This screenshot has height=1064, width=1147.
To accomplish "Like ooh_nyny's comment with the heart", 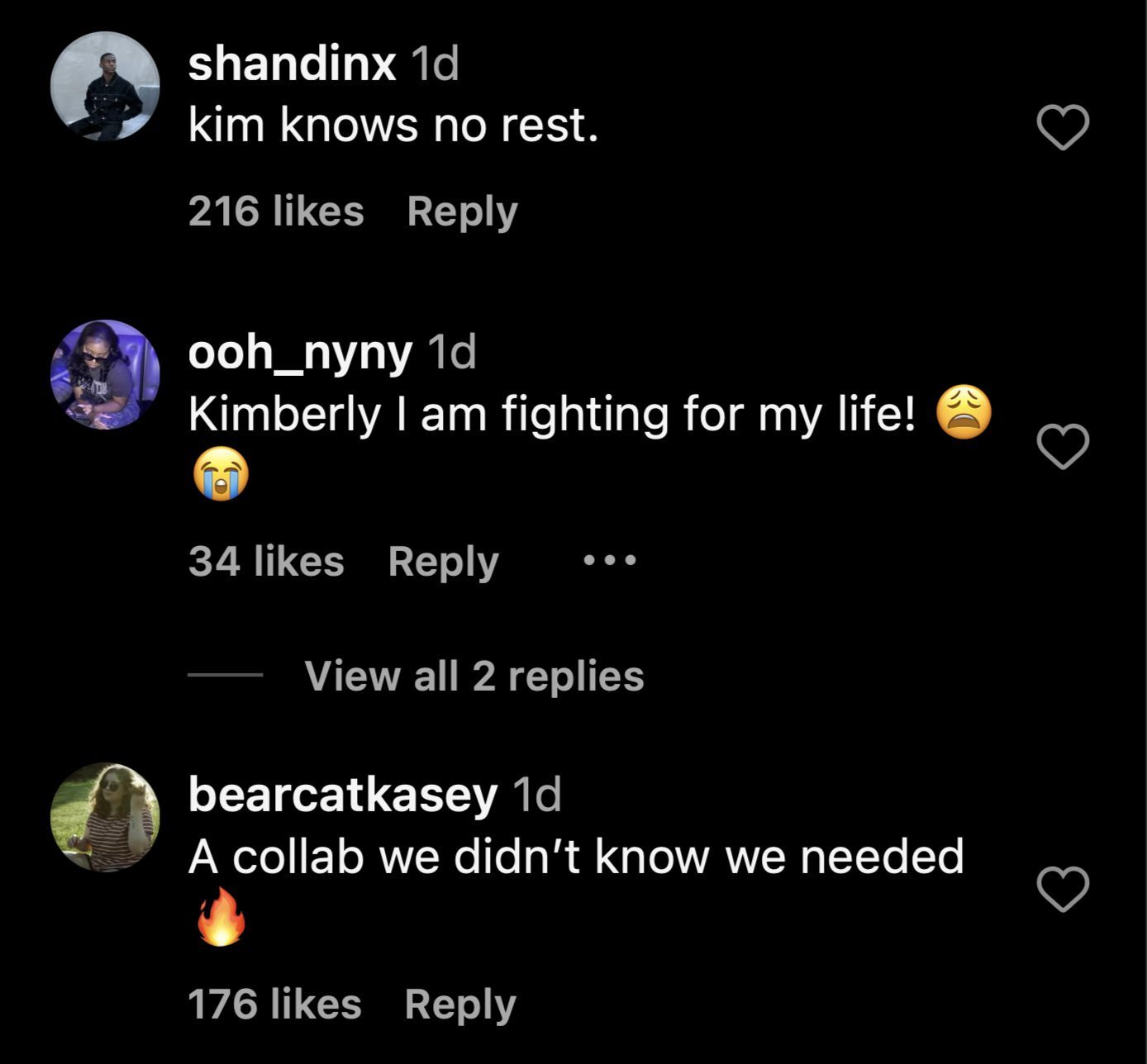I will pyautogui.click(x=1063, y=447).
